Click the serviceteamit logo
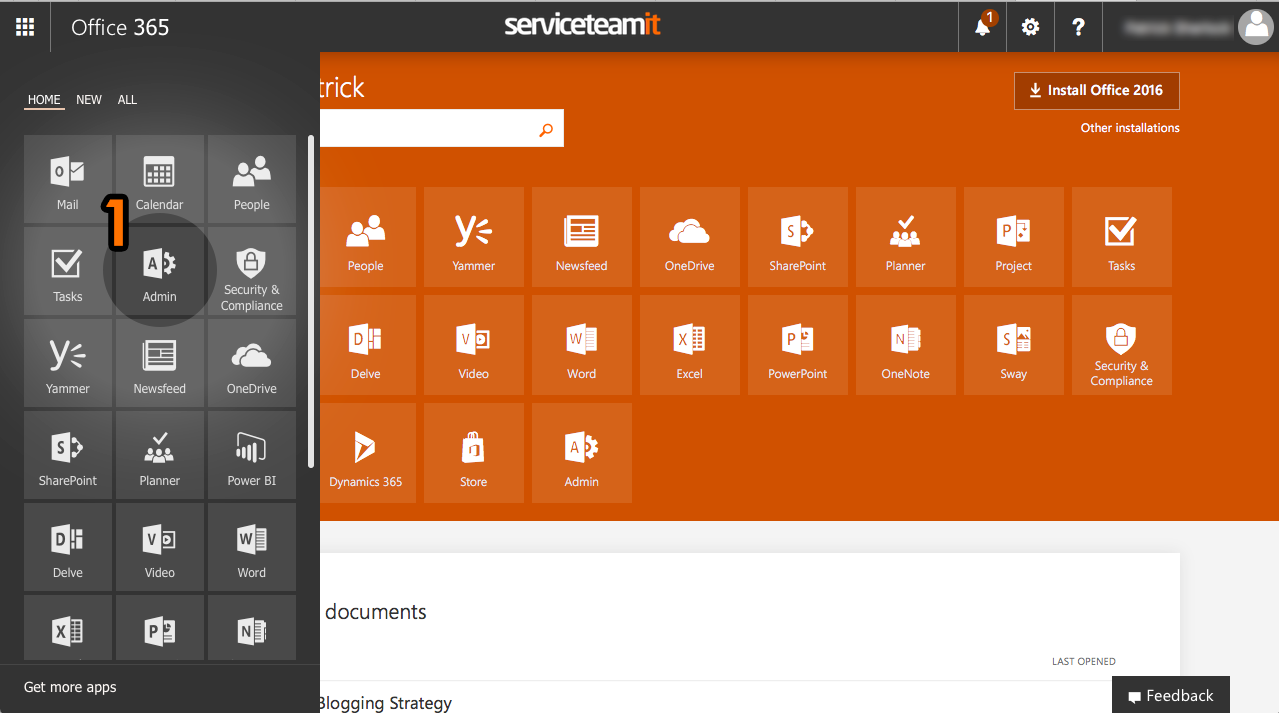The image size is (1279, 713). click(x=583, y=26)
